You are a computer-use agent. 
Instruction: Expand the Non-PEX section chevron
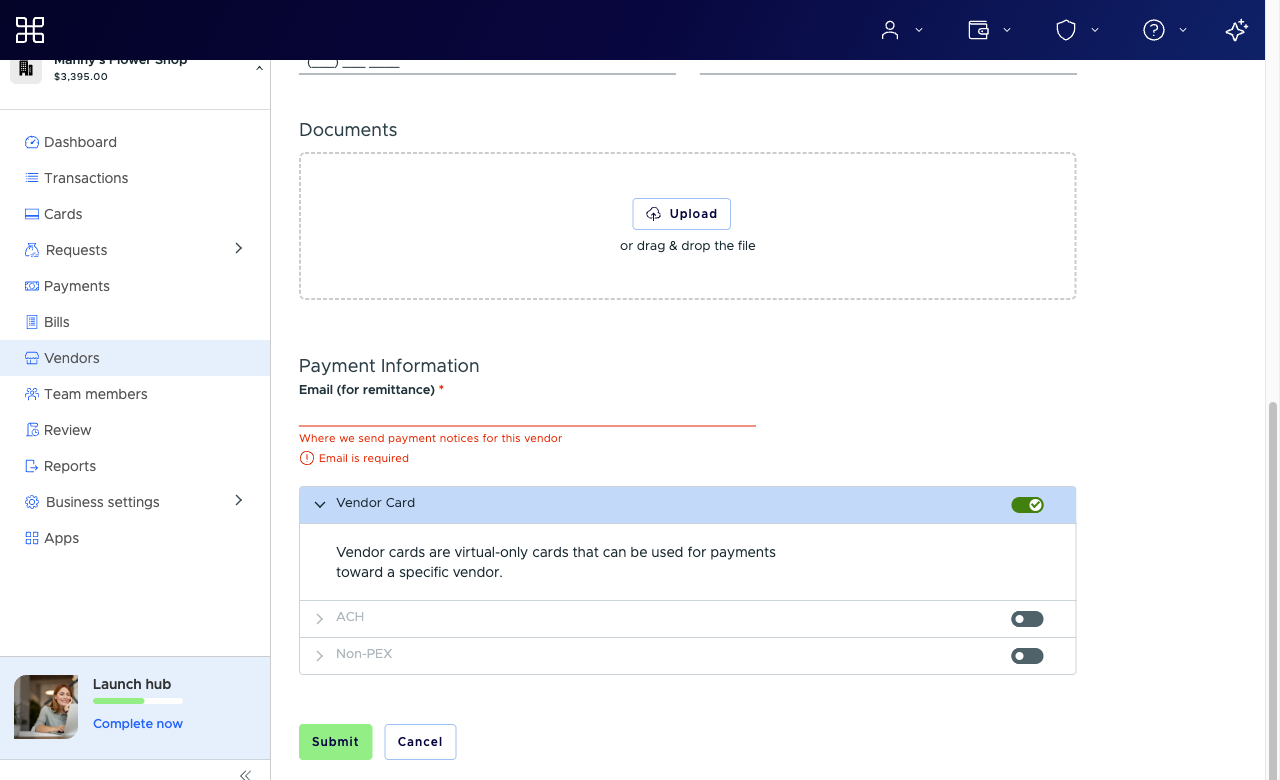[x=320, y=656]
